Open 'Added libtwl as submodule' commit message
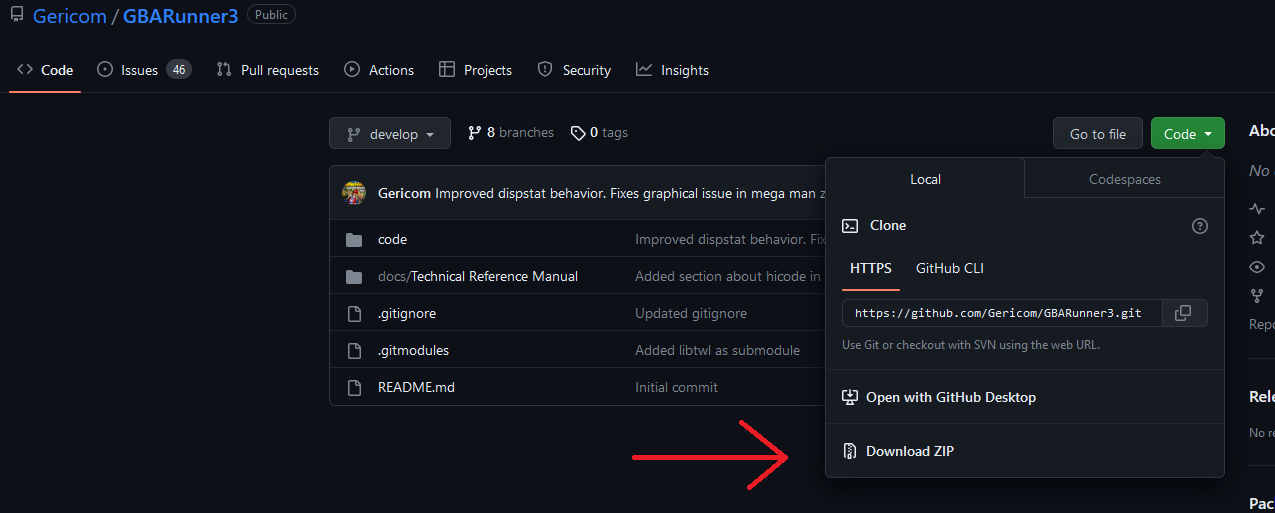The height and width of the screenshot is (513, 1275). 718,351
